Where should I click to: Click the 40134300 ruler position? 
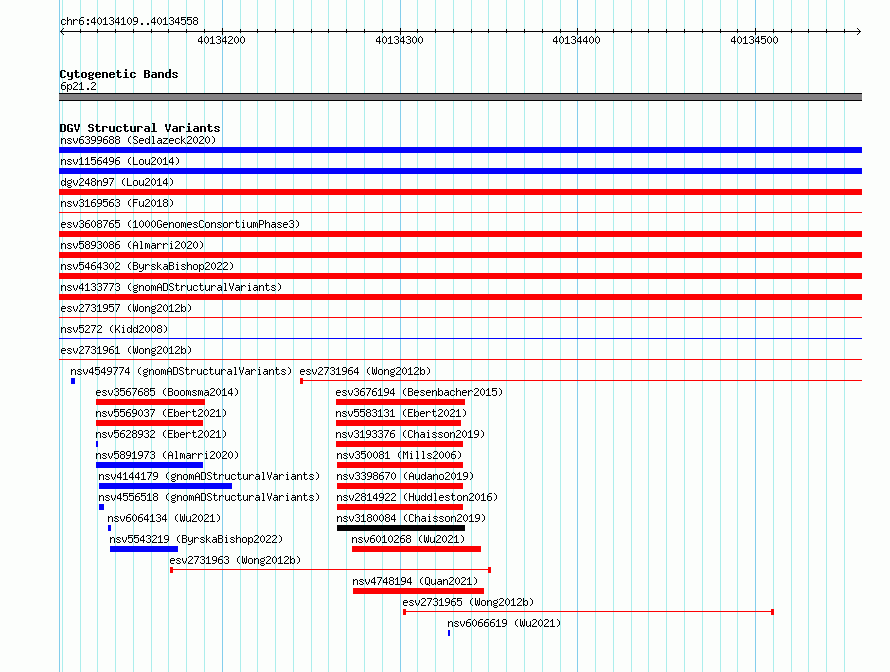399,40
